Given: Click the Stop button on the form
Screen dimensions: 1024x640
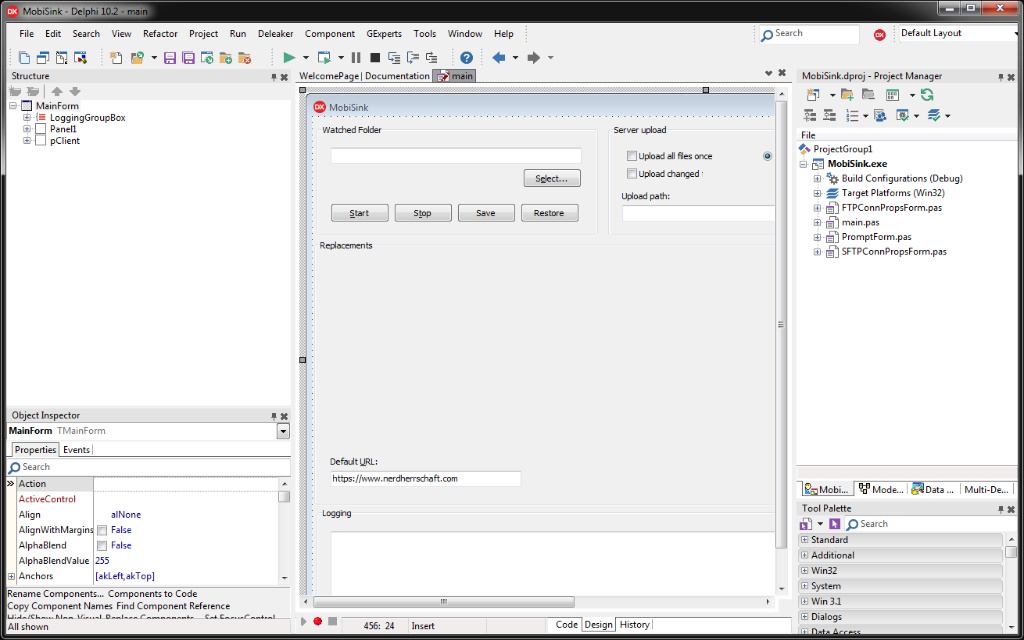Looking at the screenshot, I should [423, 213].
